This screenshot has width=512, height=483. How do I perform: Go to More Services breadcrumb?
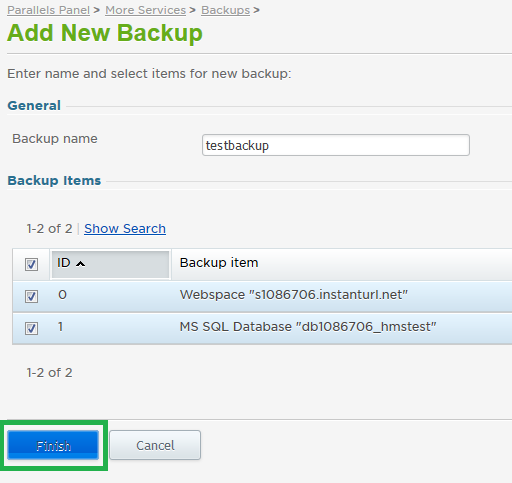[x=146, y=10]
